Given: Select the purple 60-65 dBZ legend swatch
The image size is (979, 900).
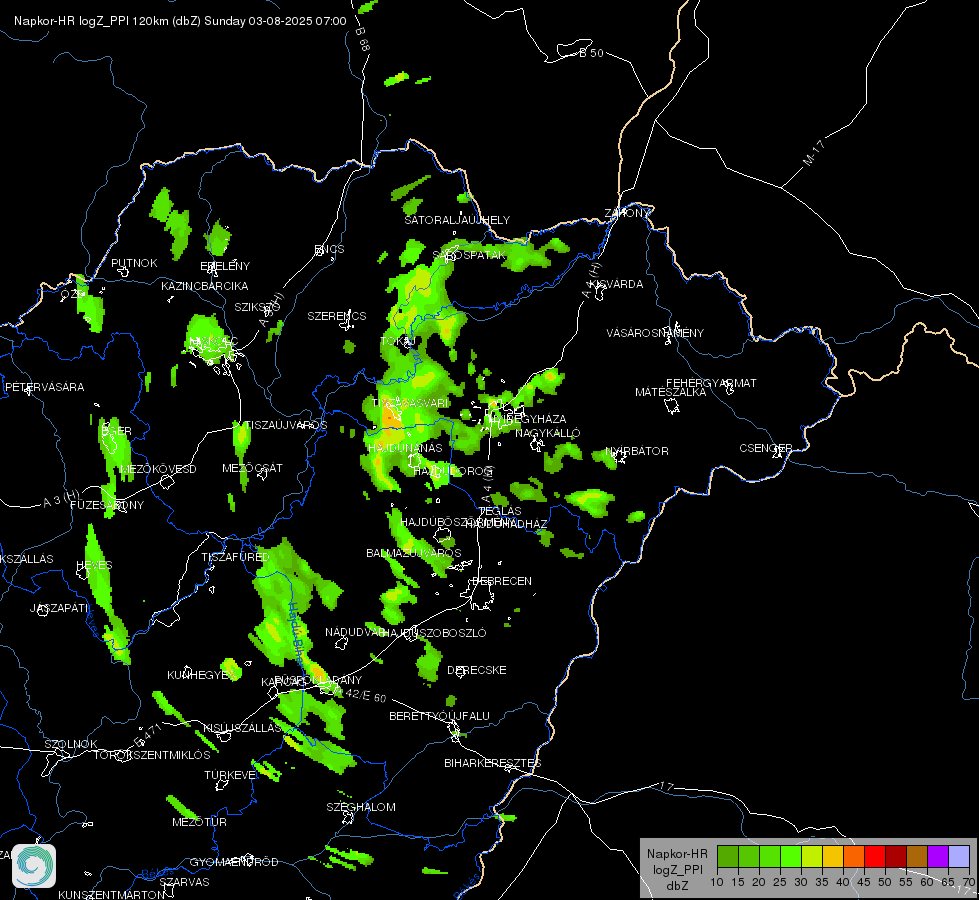Looking at the screenshot, I should click(937, 856).
